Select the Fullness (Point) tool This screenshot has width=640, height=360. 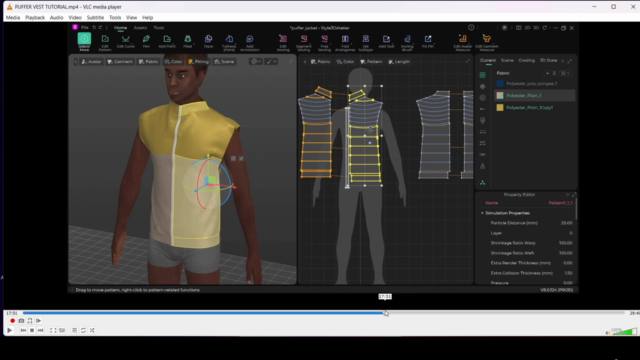tap(229, 42)
